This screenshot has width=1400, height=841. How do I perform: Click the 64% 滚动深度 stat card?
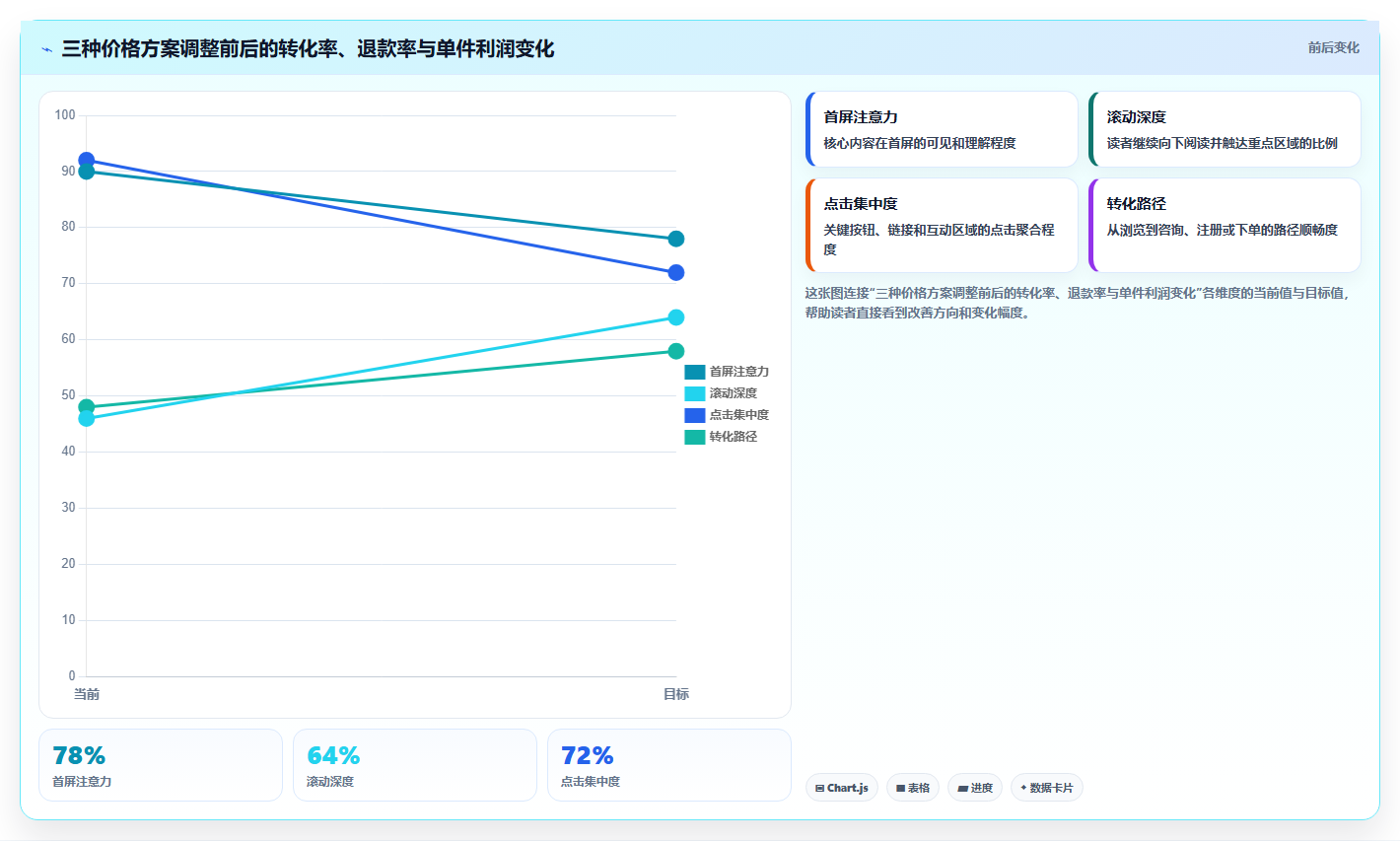[x=415, y=765]
